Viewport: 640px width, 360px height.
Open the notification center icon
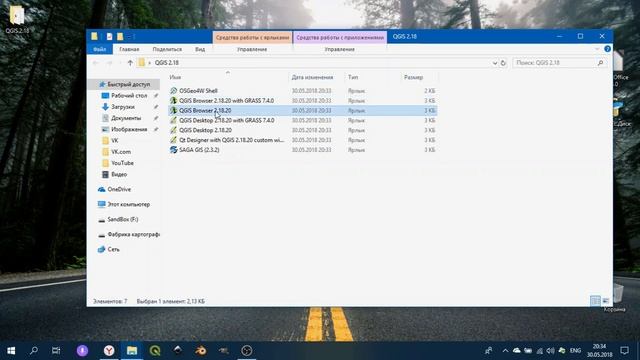(x=624, y=351)
